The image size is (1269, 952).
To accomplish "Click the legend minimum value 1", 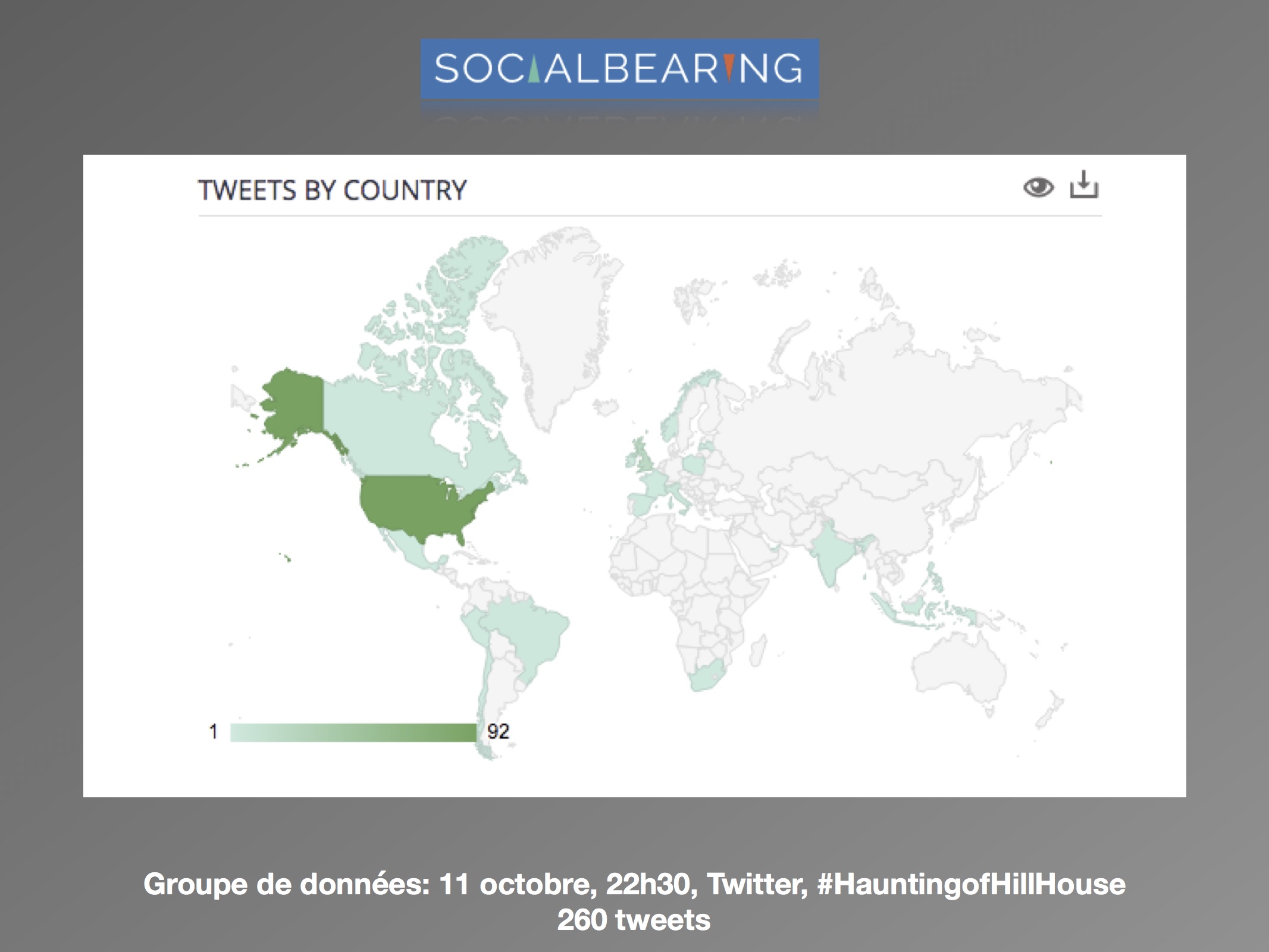I will pos(213,731).
